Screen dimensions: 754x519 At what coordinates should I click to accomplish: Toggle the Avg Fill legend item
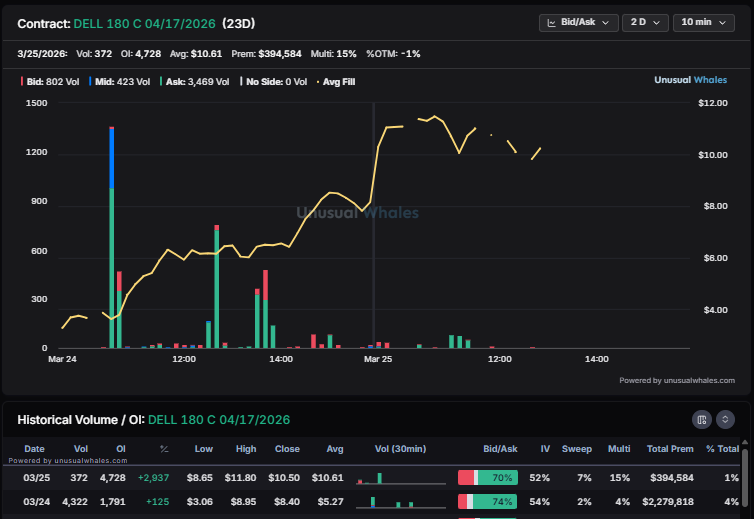point(336,82)
